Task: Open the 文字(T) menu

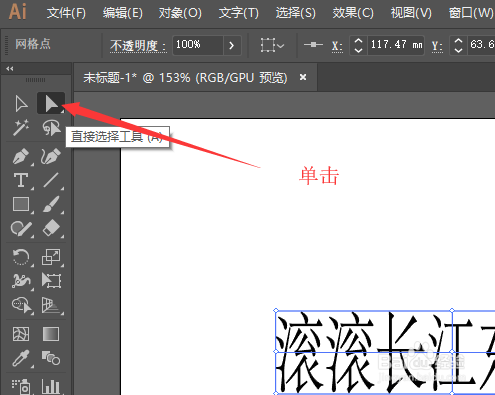Action: point(238,13)
